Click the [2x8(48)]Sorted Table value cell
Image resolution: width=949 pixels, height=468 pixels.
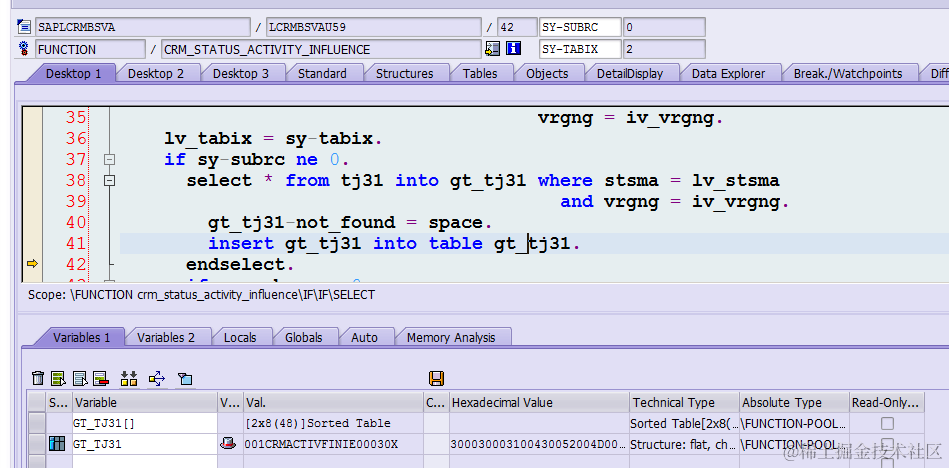click(333, 423)
